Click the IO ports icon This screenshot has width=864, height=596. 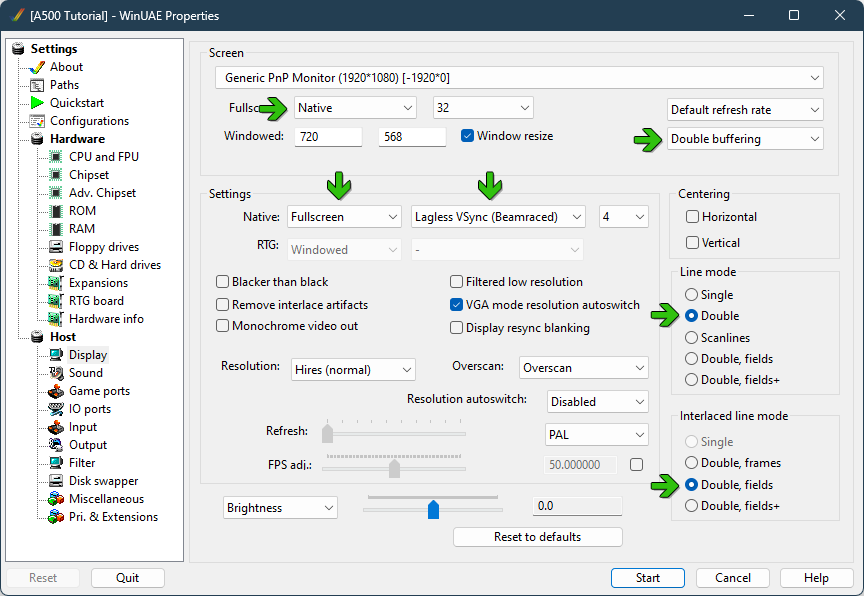click(x=56, y=409)
